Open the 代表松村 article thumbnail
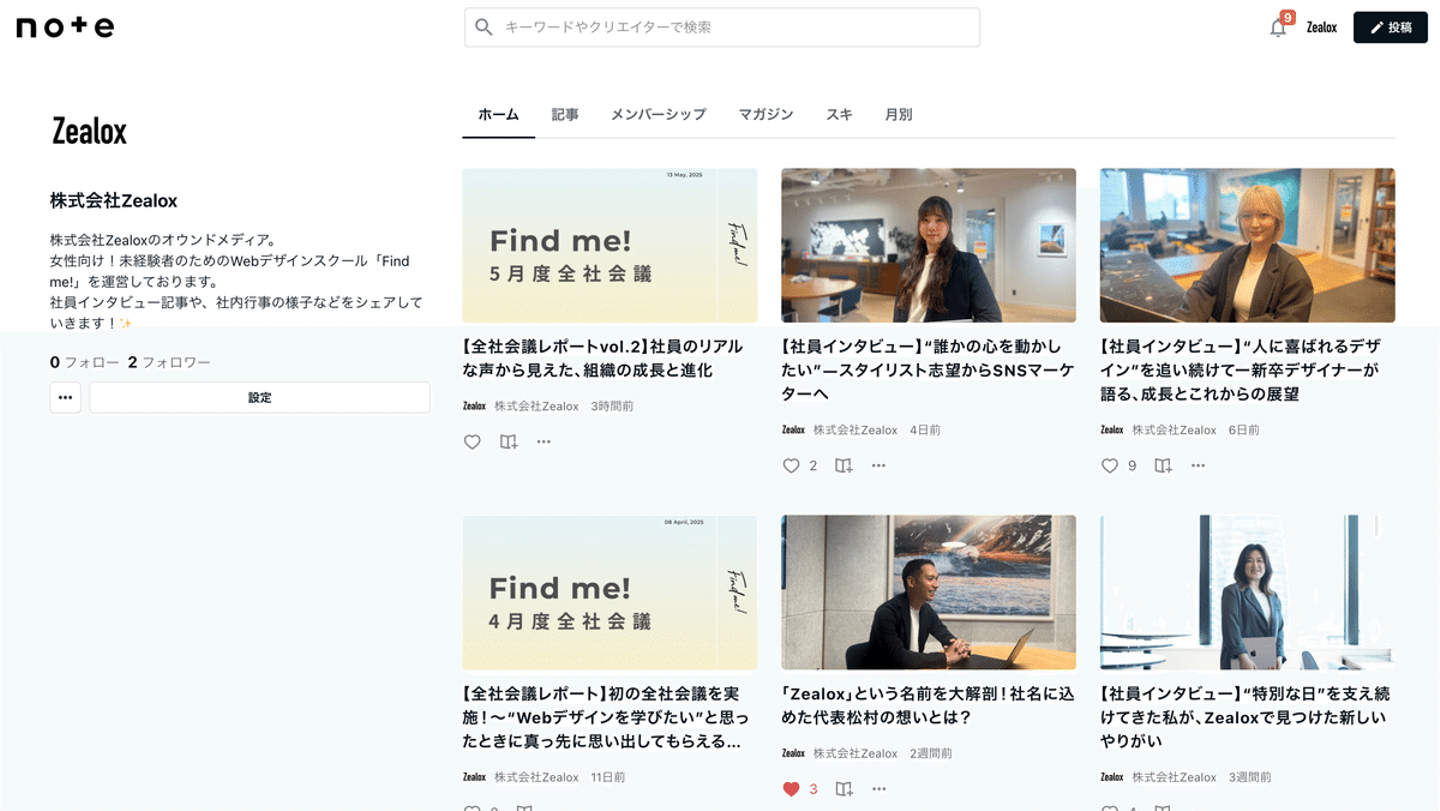1440x811 pixels. 929,592
